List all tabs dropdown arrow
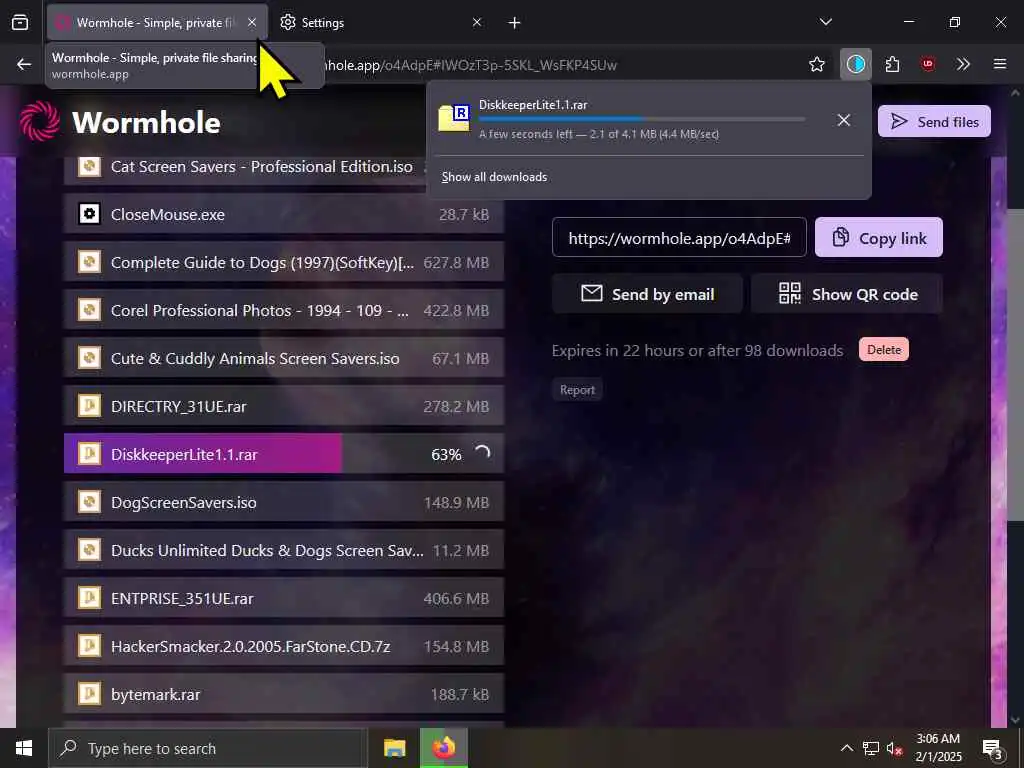This screenshot has height=768, width=1024. (825, 22)
